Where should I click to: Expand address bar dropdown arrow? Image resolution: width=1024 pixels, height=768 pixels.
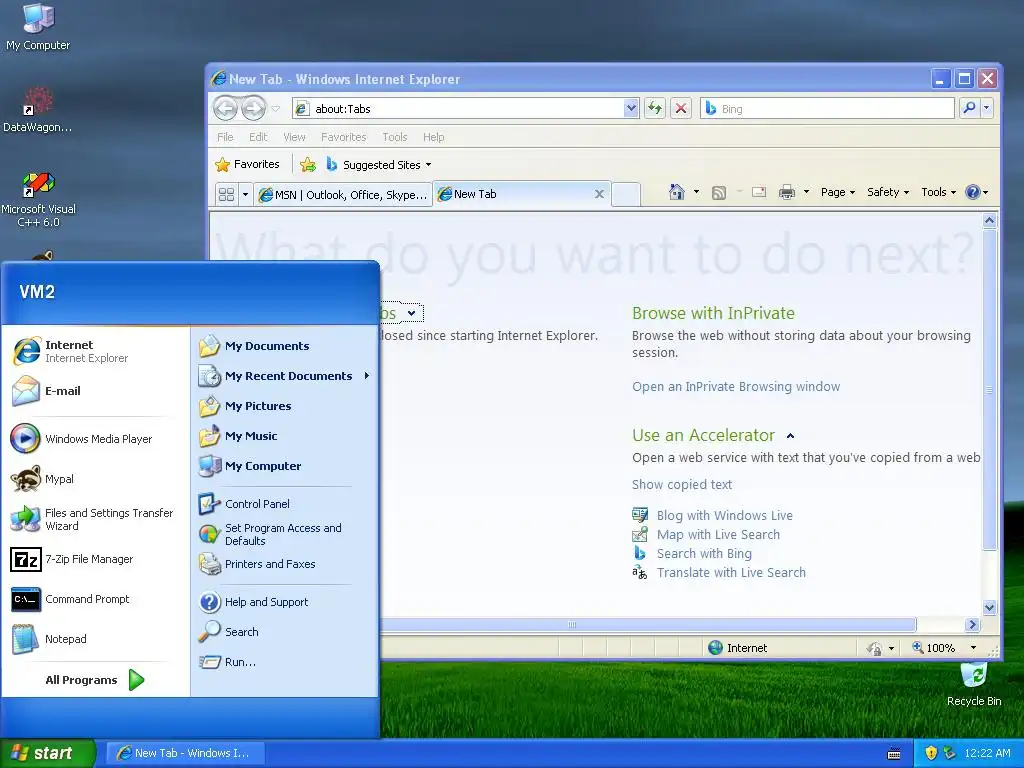click(631, 108)
